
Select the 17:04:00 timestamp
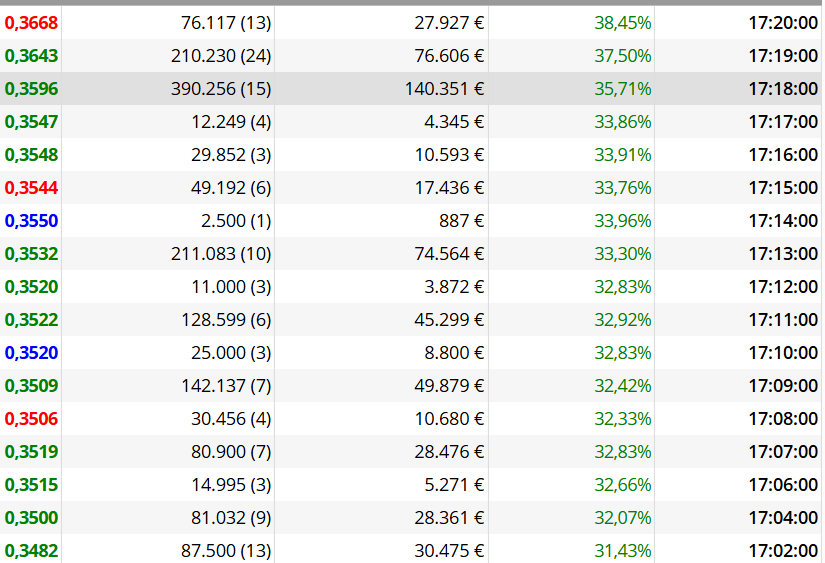[783, 518]
